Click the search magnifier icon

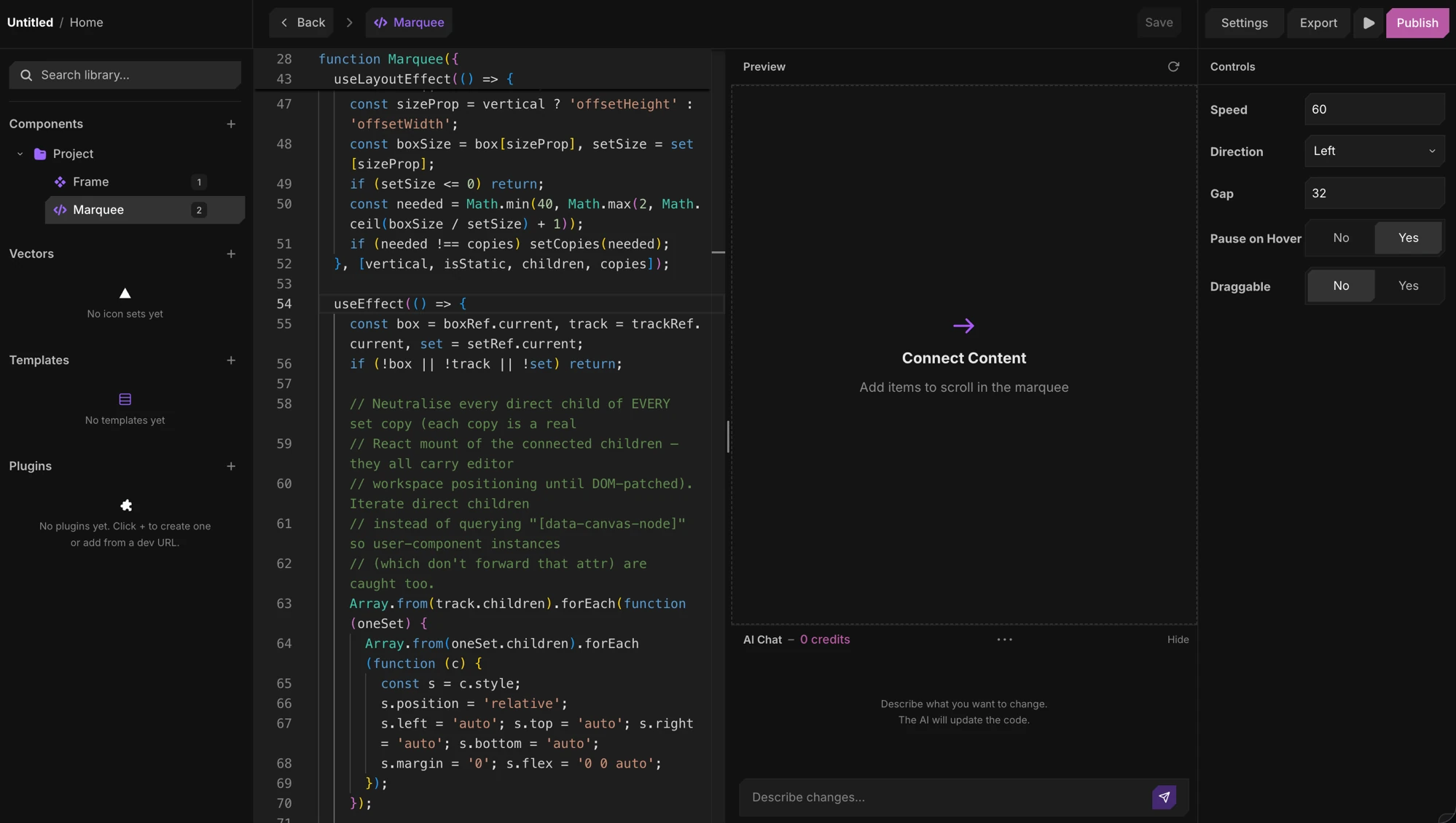26,75
